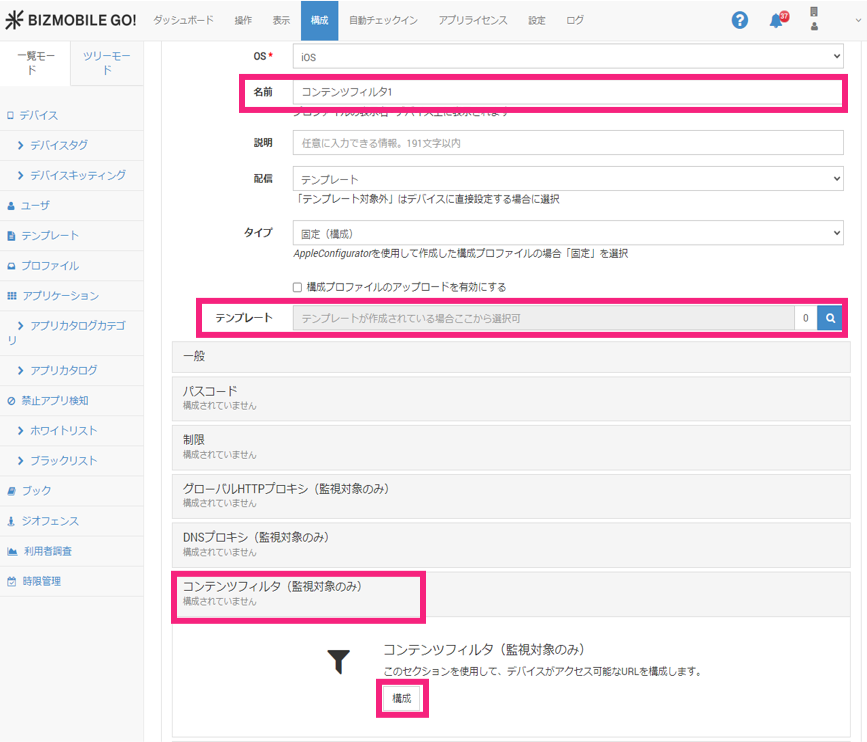Expand the 制限 section

(511, 446)
